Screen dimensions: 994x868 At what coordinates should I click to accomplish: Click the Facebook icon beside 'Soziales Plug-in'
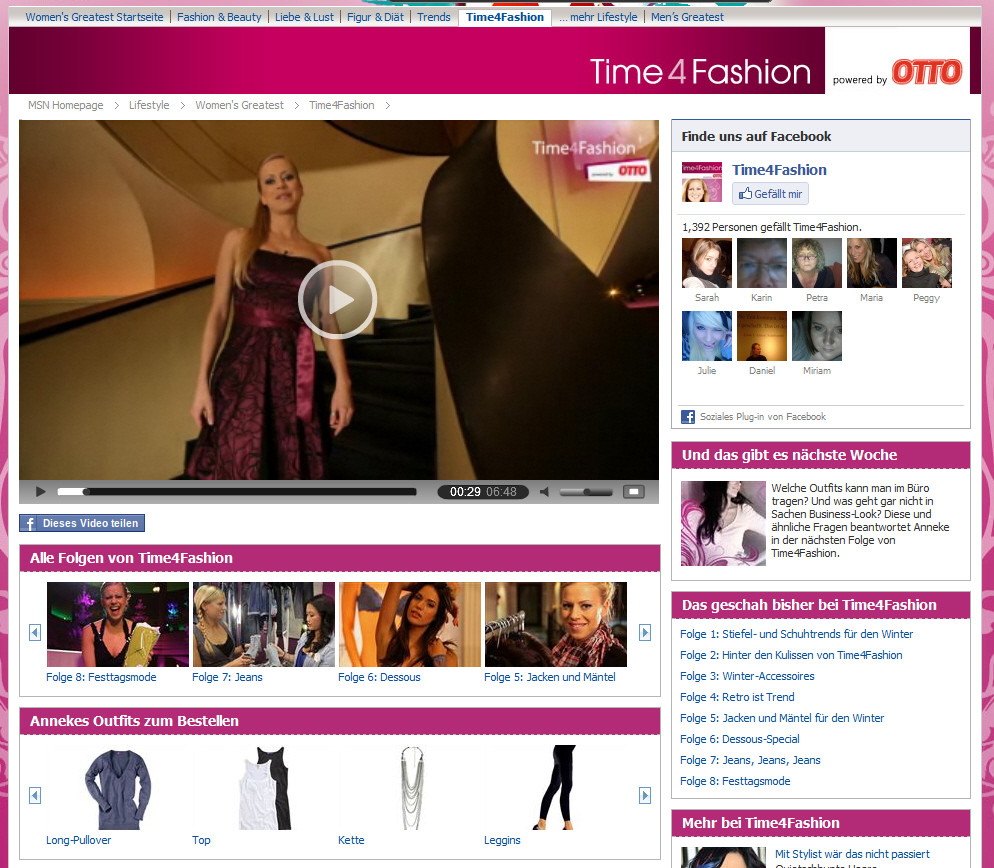pos(688,417)
